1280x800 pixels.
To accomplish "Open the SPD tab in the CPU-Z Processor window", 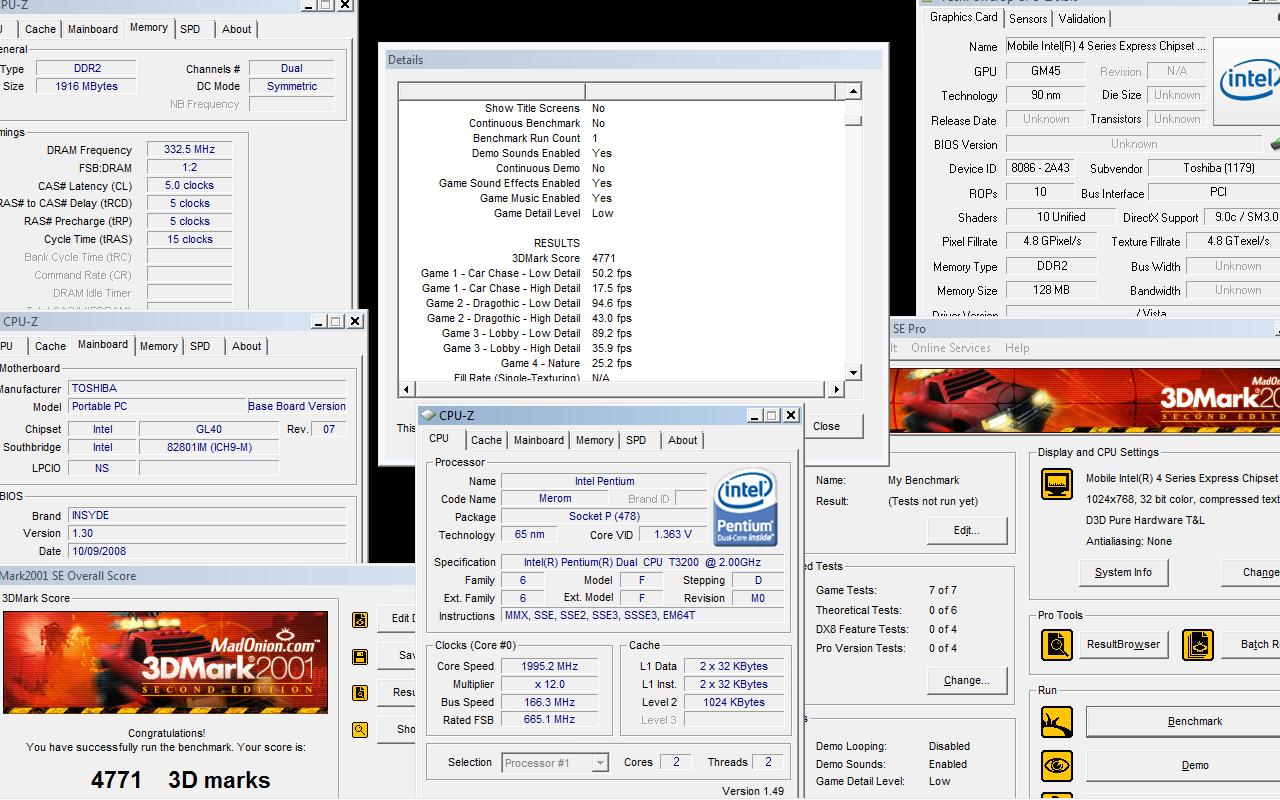I will [636, 440].
